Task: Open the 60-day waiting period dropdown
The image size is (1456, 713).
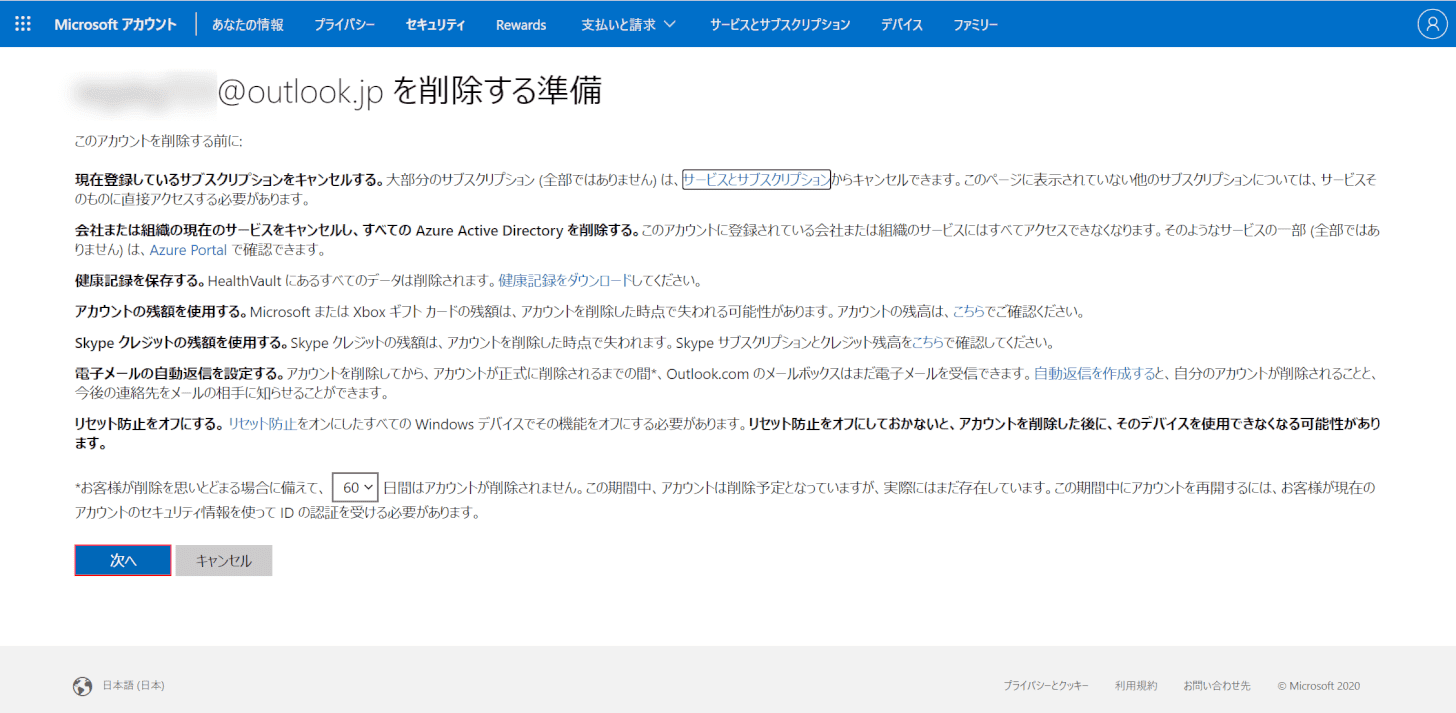Action: point(355,487)
